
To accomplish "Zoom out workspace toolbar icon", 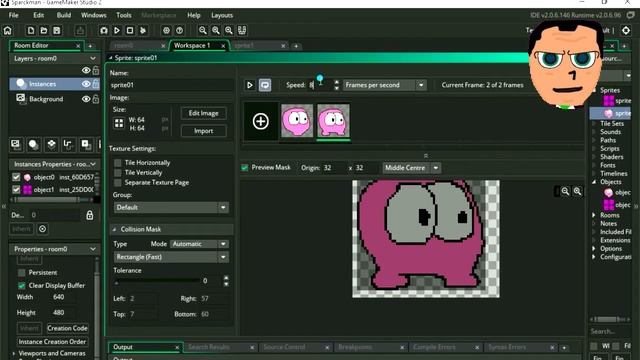I will pyautogui.click(x=202, y=31).
